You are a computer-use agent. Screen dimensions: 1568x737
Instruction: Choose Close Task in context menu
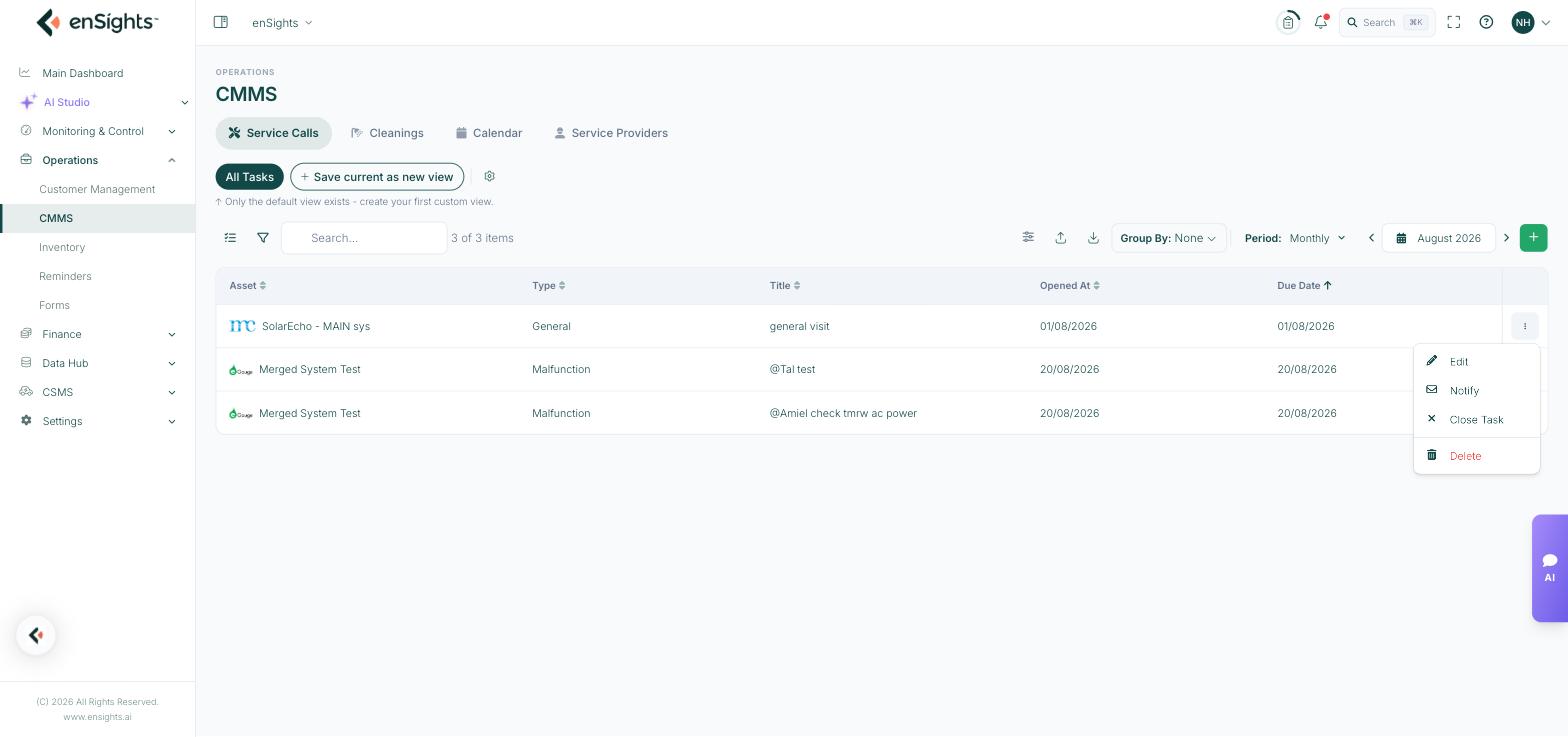tap(1476, 420)
